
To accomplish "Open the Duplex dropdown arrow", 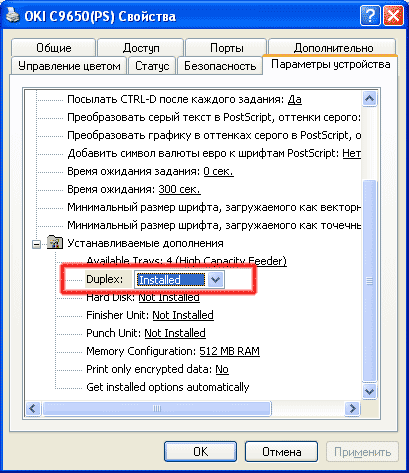I will tap(216, 279).
